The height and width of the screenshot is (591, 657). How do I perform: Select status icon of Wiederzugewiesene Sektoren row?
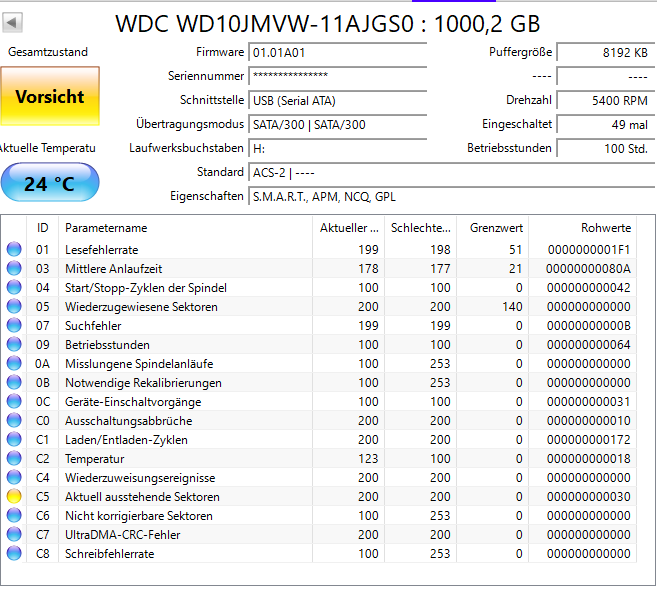click(x=14, y=306)
